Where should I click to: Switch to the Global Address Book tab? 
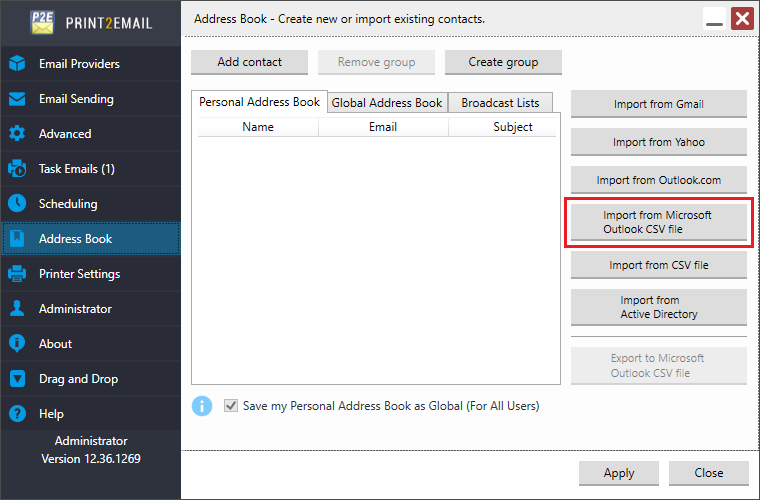[387, 103]
